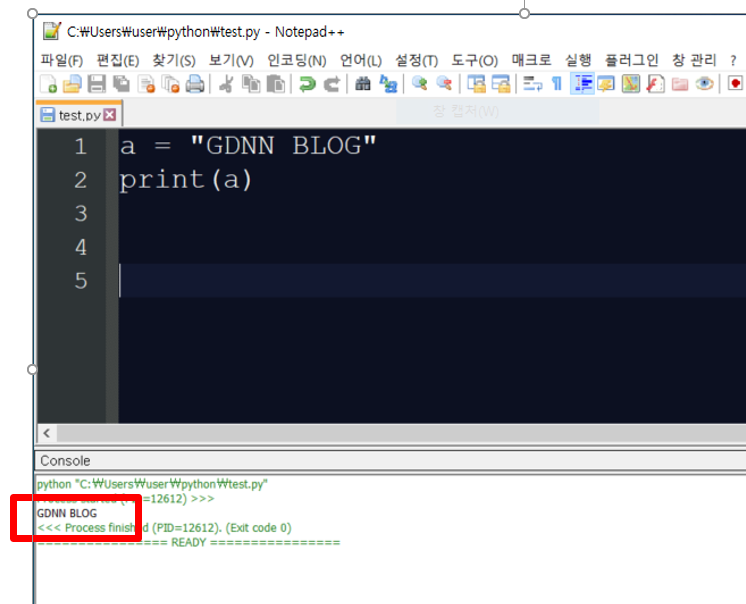Click line number 1 in the margin
The height and width of the screenshot is (604, 746).
[80, 146]
